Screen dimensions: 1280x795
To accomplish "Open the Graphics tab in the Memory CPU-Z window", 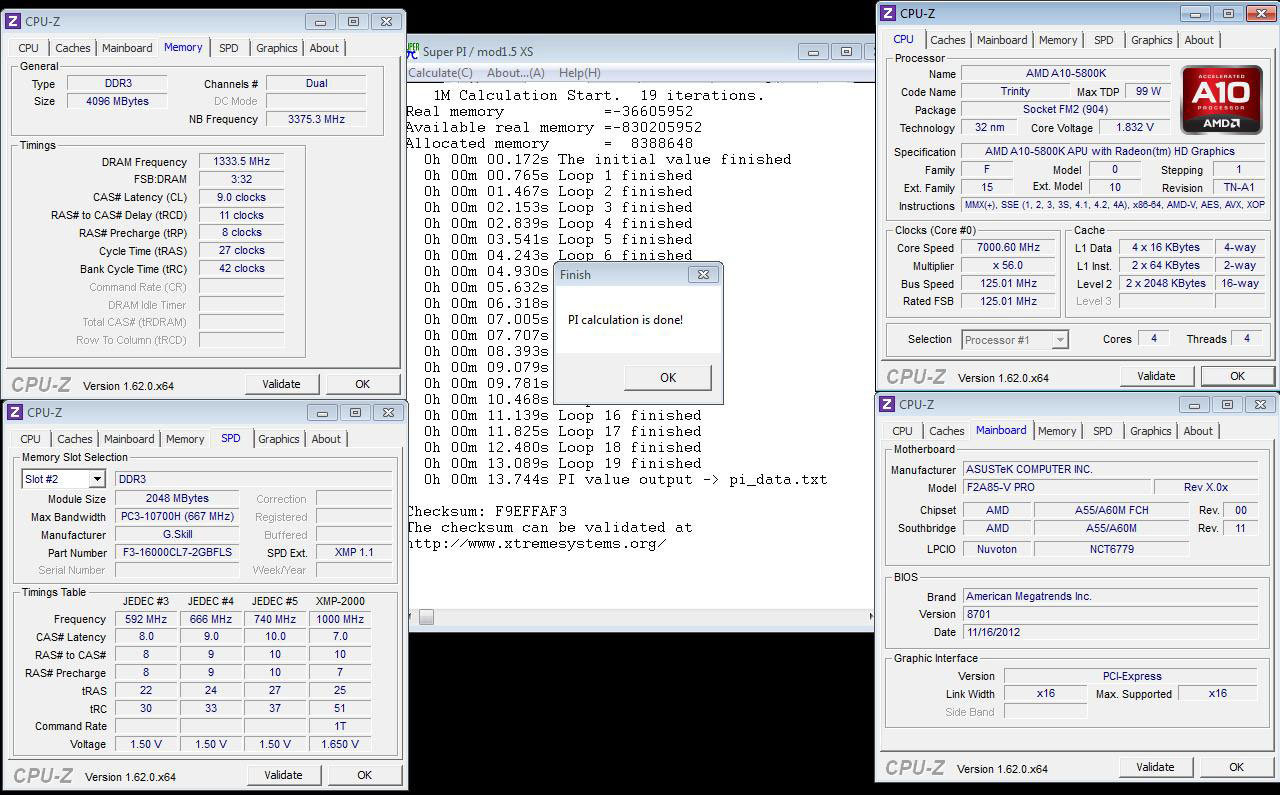I will pos(277,48).
